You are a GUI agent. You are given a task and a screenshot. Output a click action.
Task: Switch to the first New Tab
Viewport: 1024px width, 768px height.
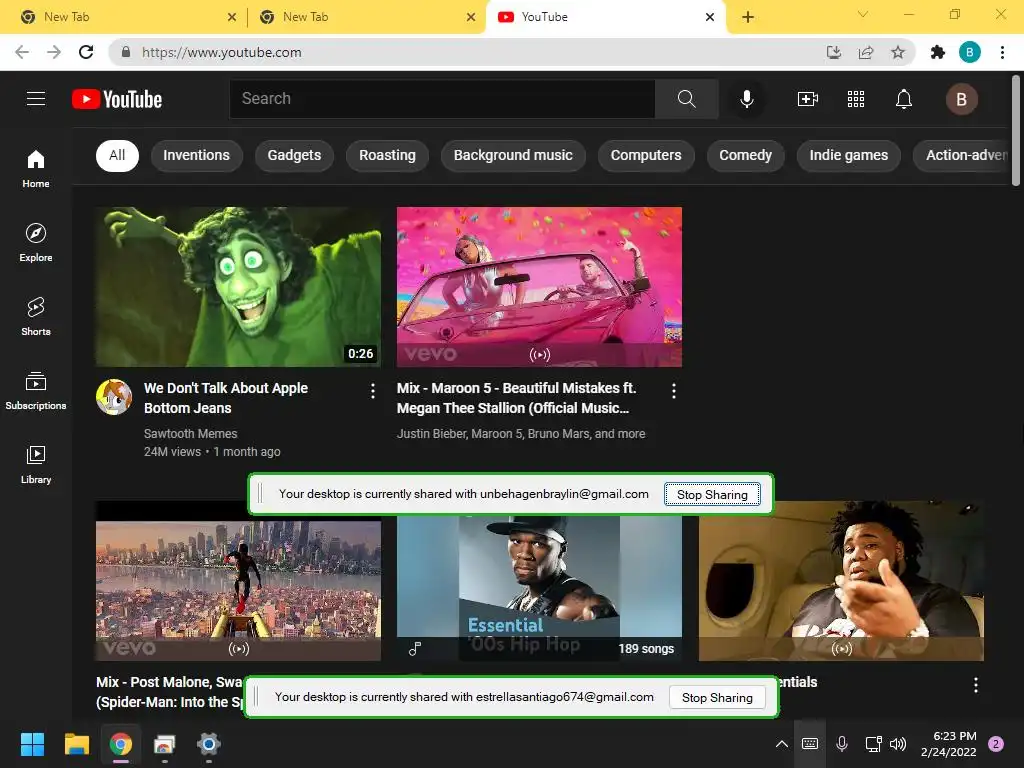pos(124,17)
